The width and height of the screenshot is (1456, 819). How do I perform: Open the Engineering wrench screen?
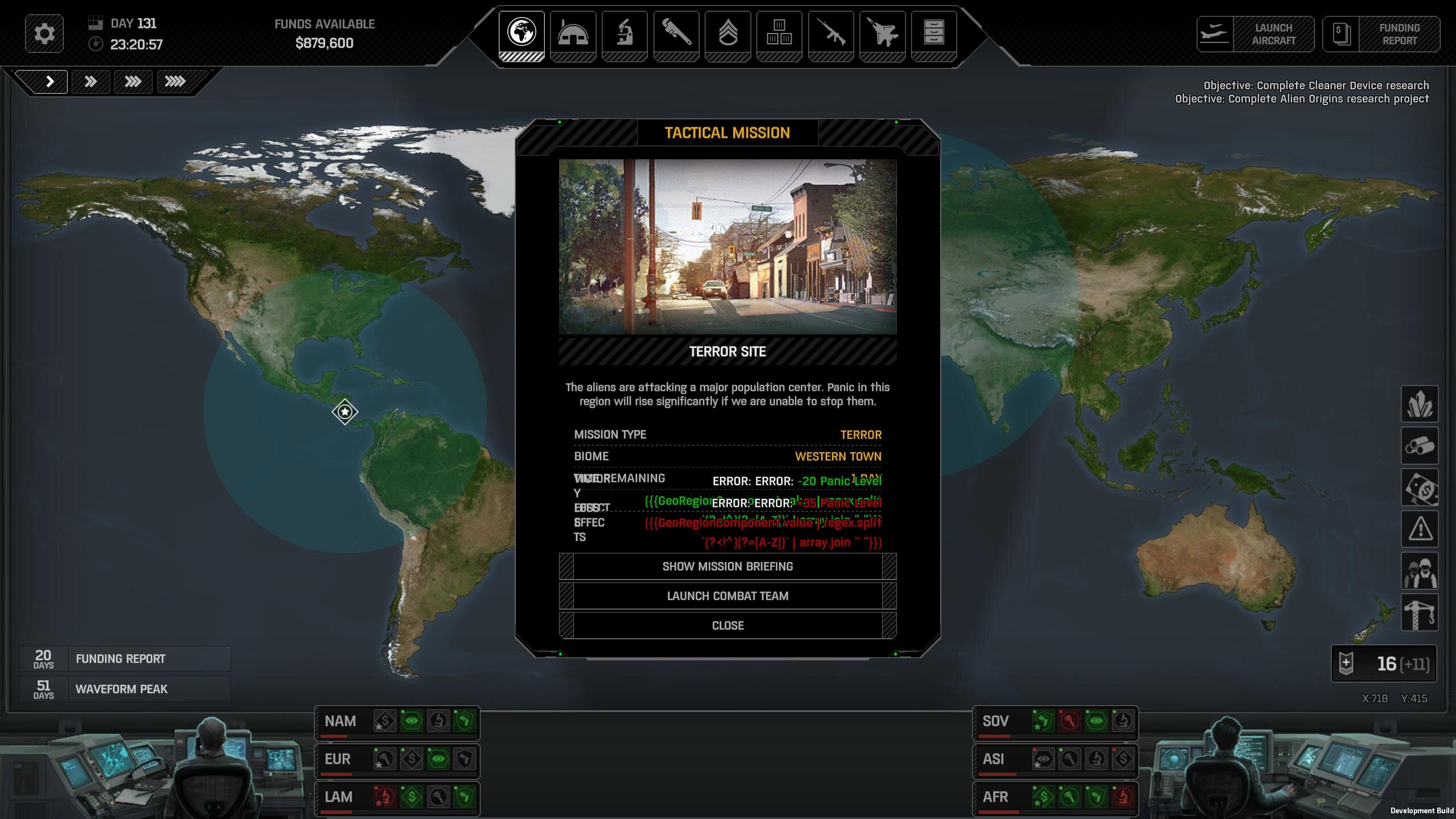676,33
